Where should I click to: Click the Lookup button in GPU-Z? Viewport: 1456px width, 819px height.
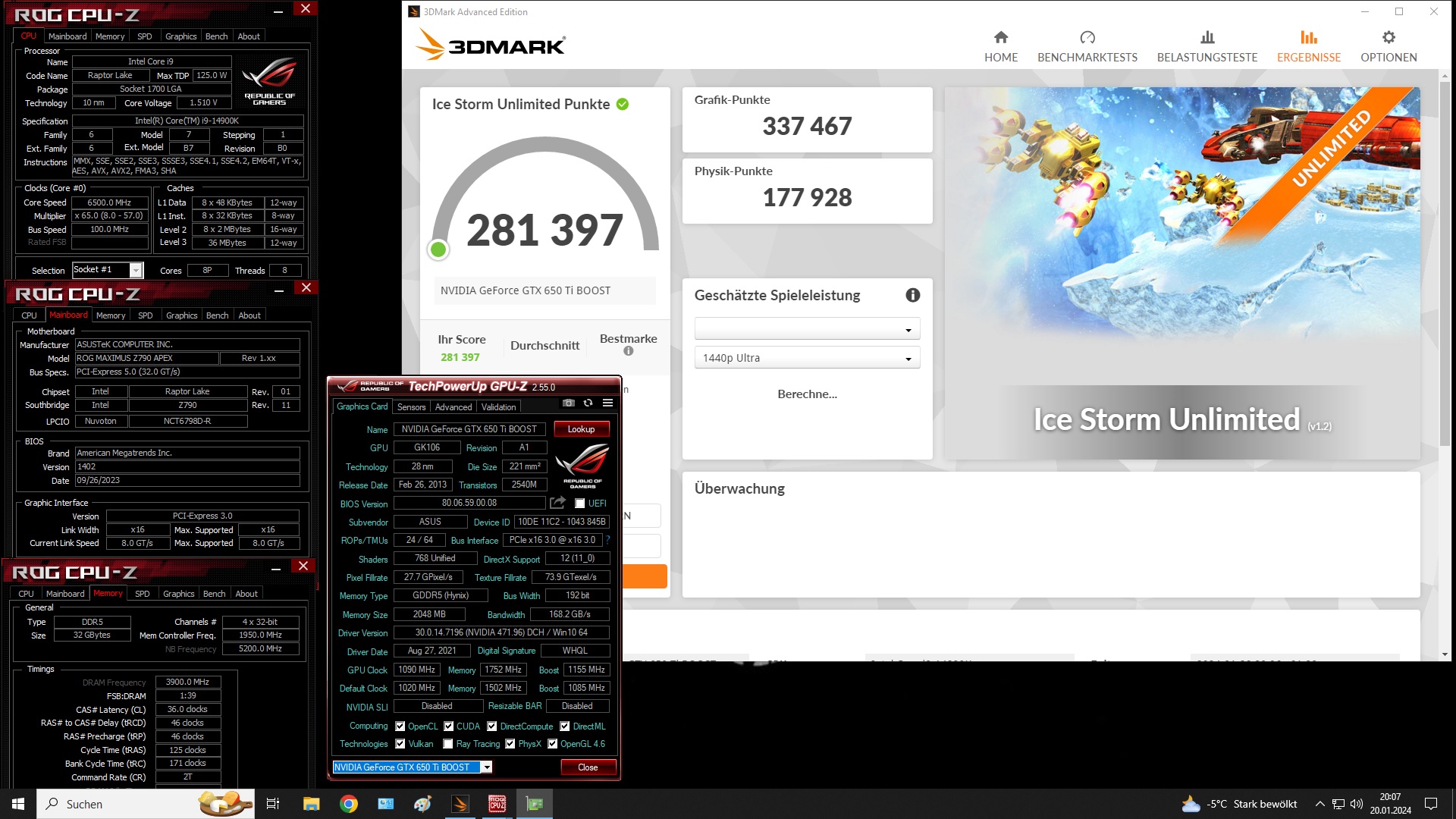(x=581, y=429)
